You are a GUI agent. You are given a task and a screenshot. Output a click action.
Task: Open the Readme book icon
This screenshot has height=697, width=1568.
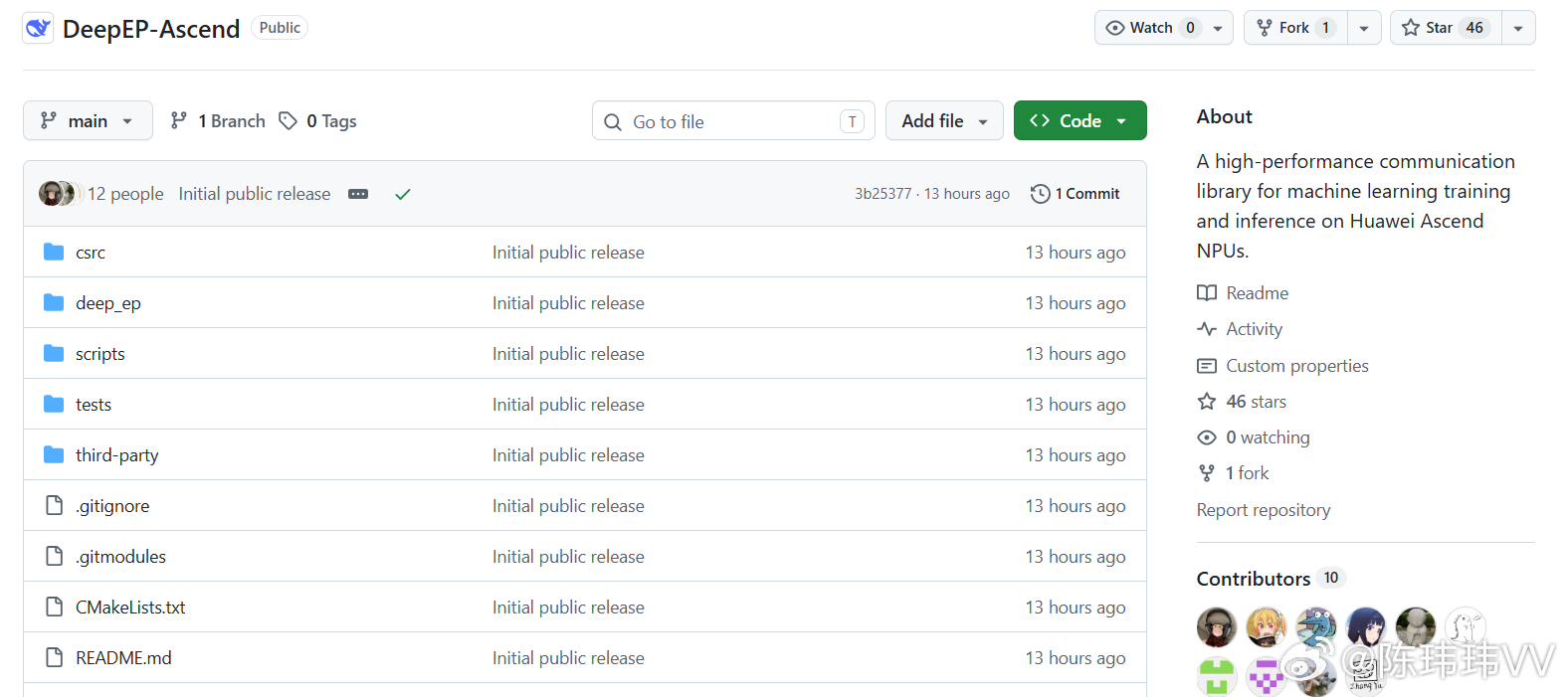[1207, 293]
